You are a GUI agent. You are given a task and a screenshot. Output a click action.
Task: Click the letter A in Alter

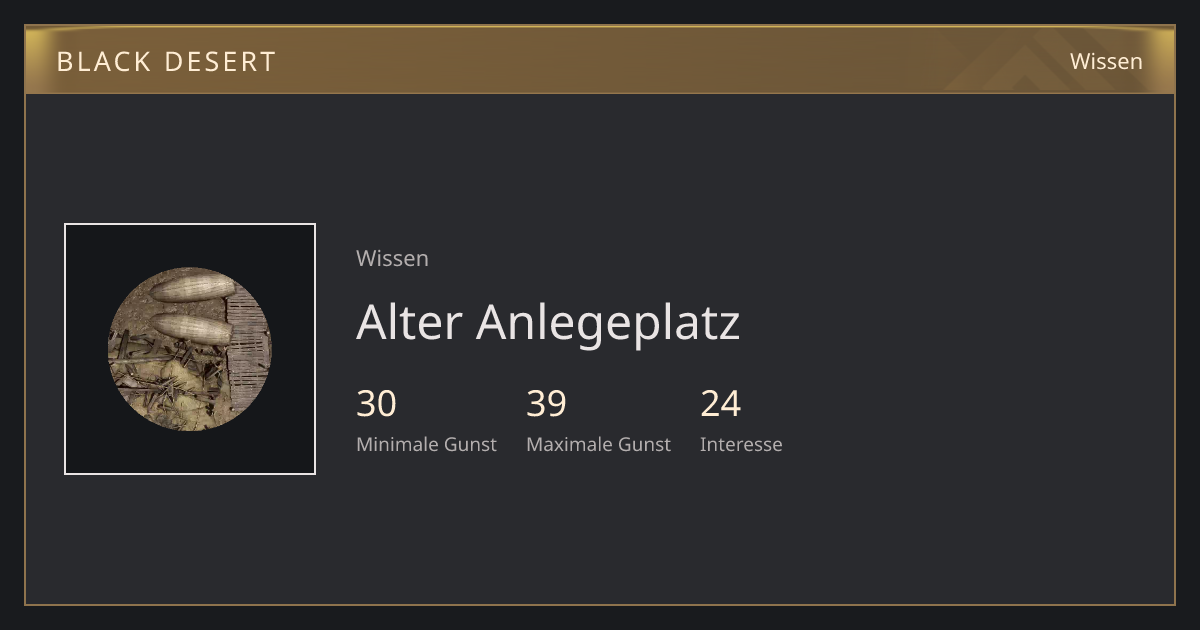click(373, 322)
